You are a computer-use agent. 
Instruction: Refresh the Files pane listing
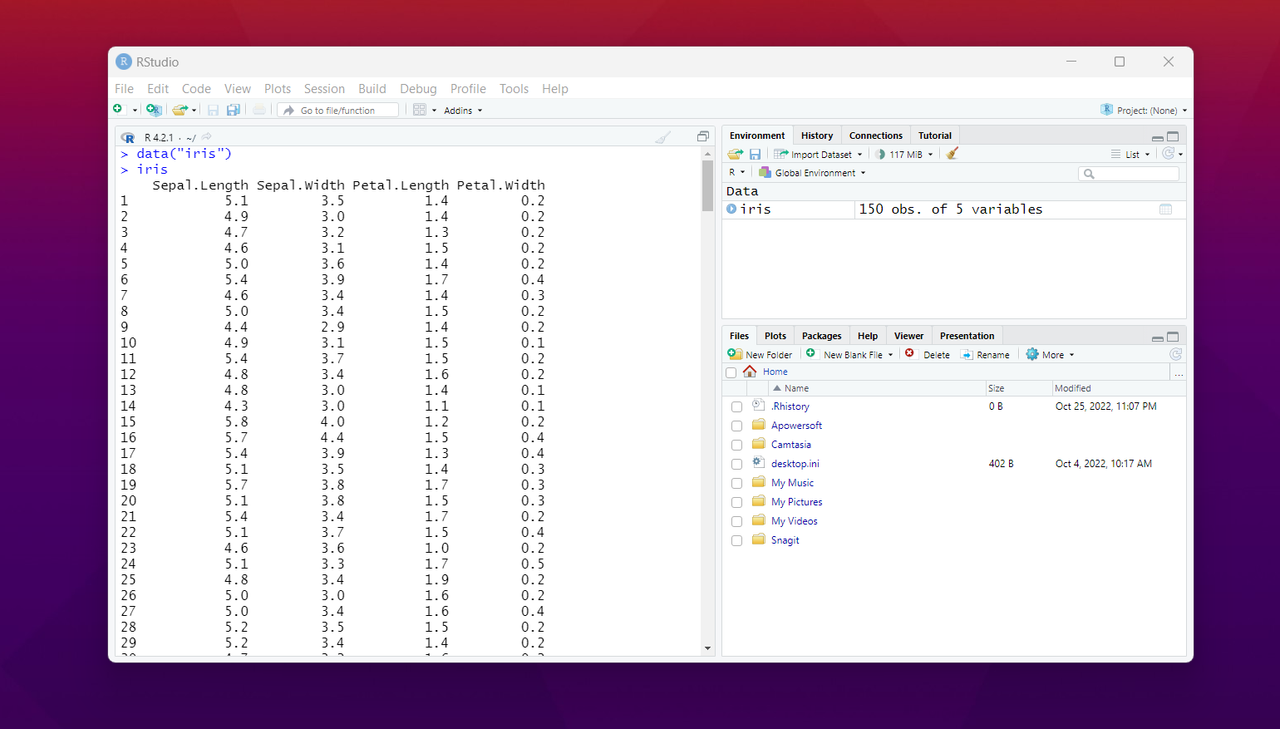(1175, 354)
